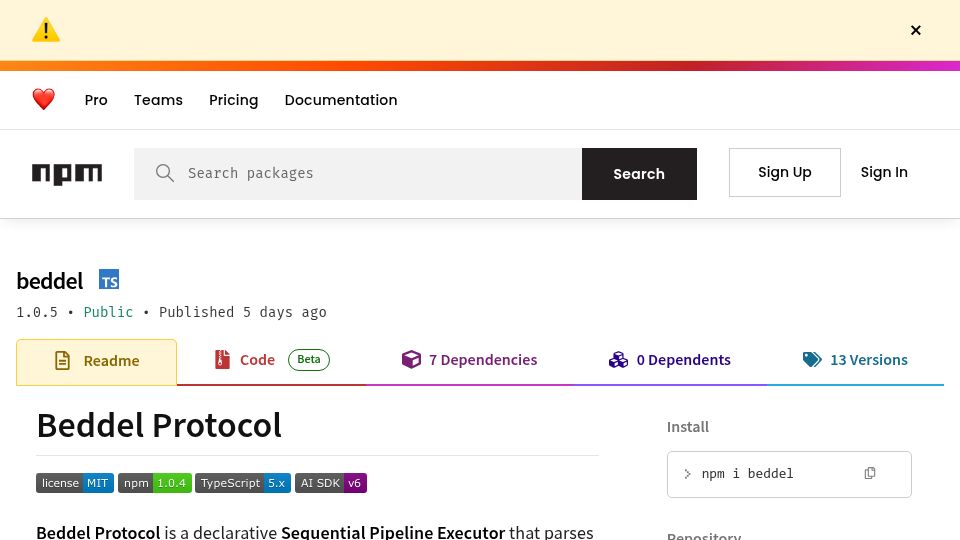Click the AI SDK v6 badge
Viewport: 960px width, 540px height.
331,483
